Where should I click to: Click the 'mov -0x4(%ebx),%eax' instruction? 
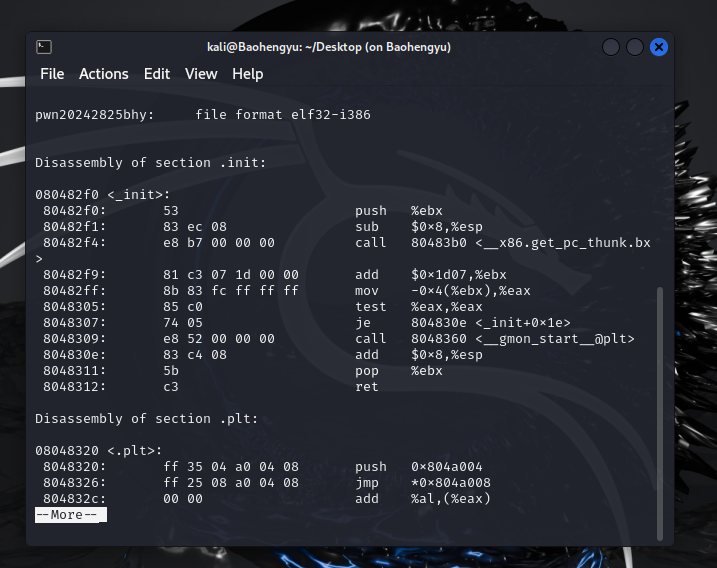point(443,291)
